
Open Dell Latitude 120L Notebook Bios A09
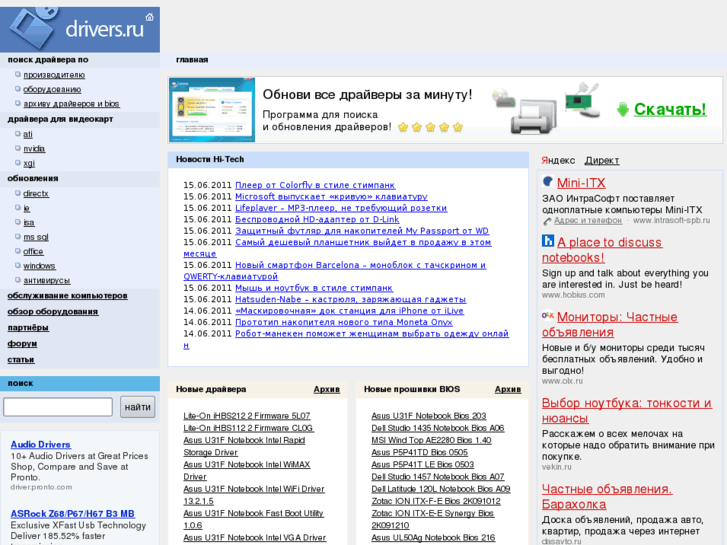(x=440, y=489)
